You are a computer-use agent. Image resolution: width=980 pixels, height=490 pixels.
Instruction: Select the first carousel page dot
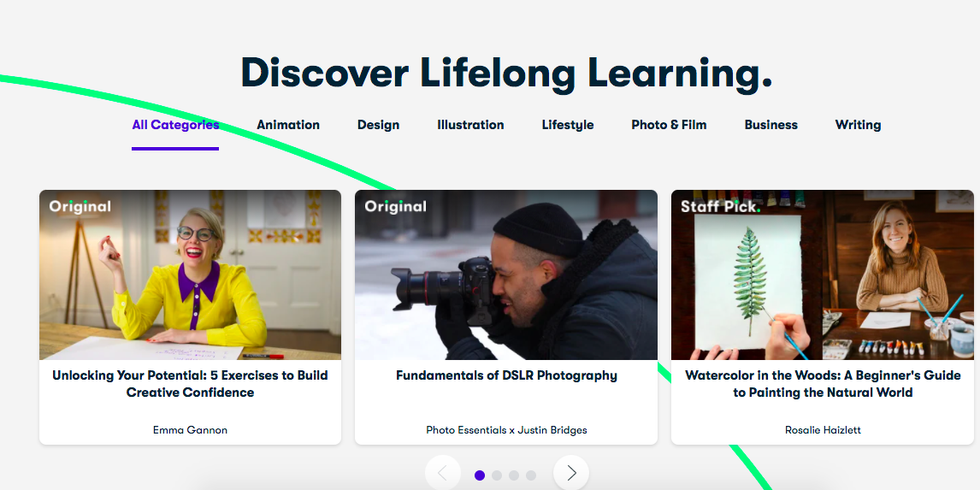coord(479,476)
